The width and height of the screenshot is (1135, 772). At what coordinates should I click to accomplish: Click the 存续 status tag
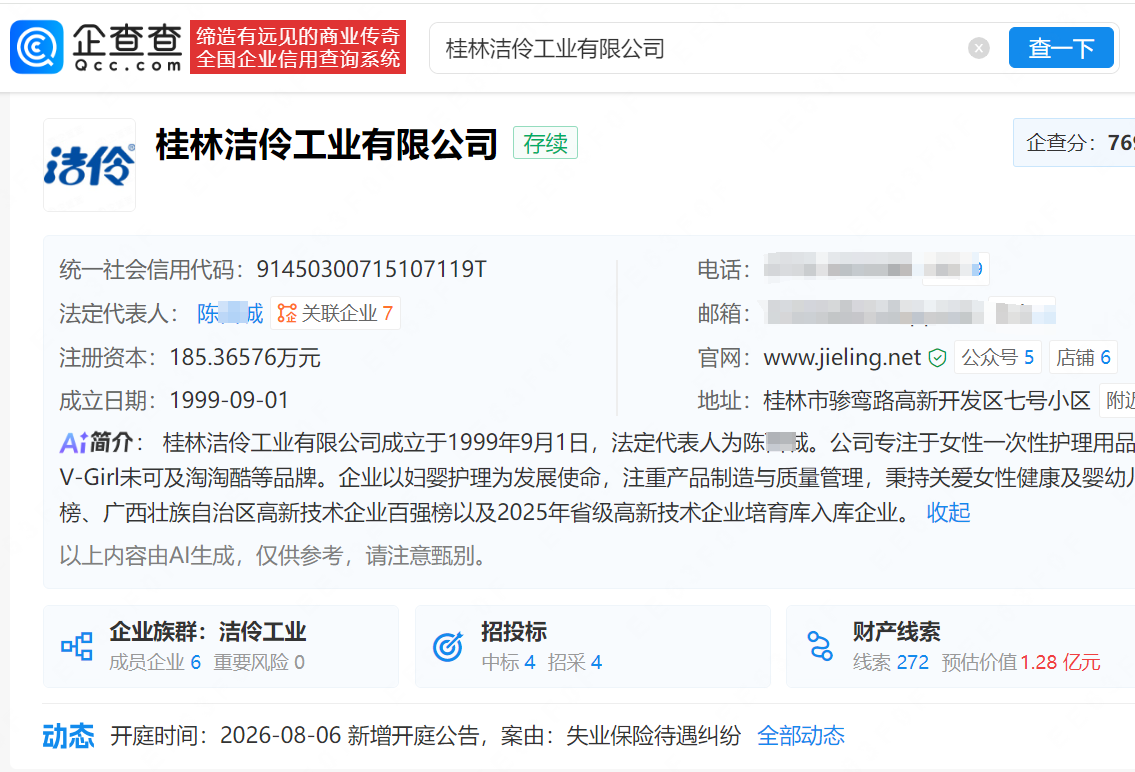pyautogui.click(x=545, y=143)
